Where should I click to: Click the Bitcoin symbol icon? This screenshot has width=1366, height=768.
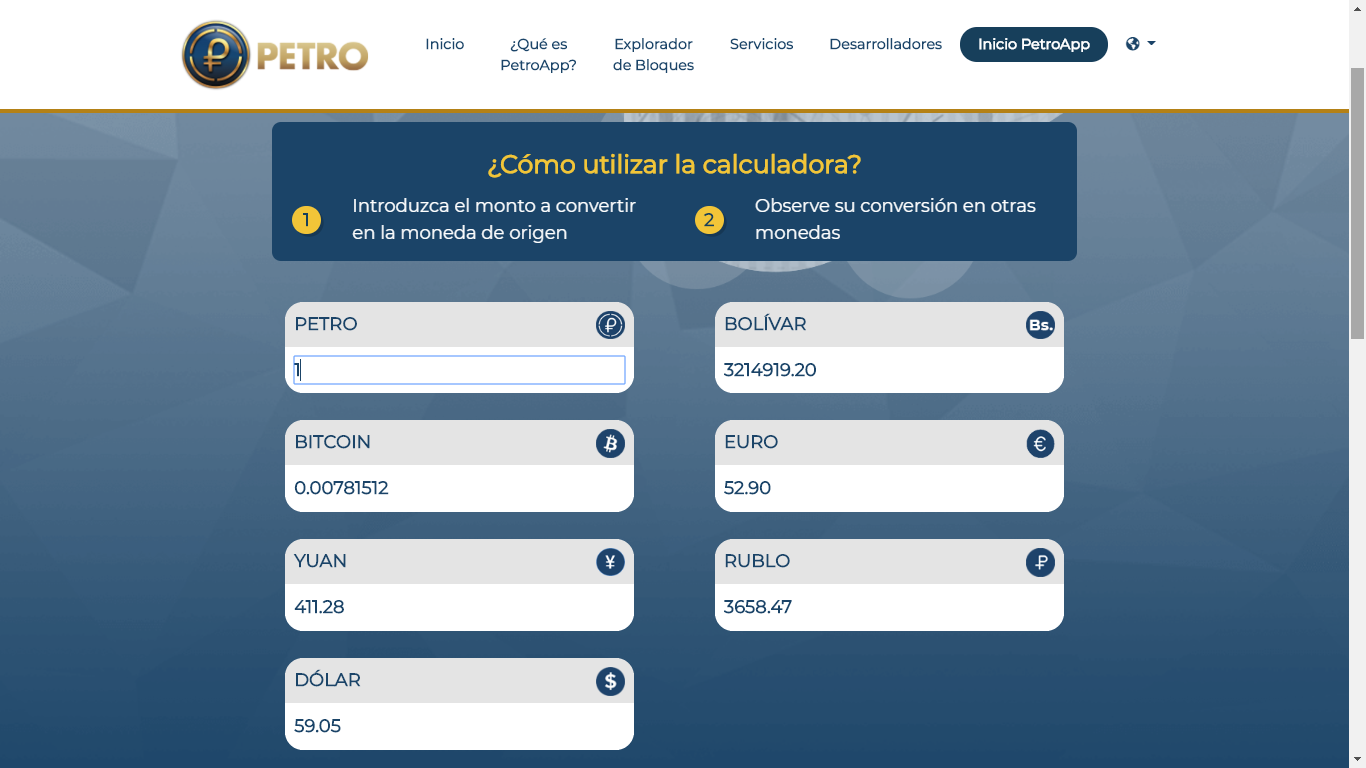point(609,442)
